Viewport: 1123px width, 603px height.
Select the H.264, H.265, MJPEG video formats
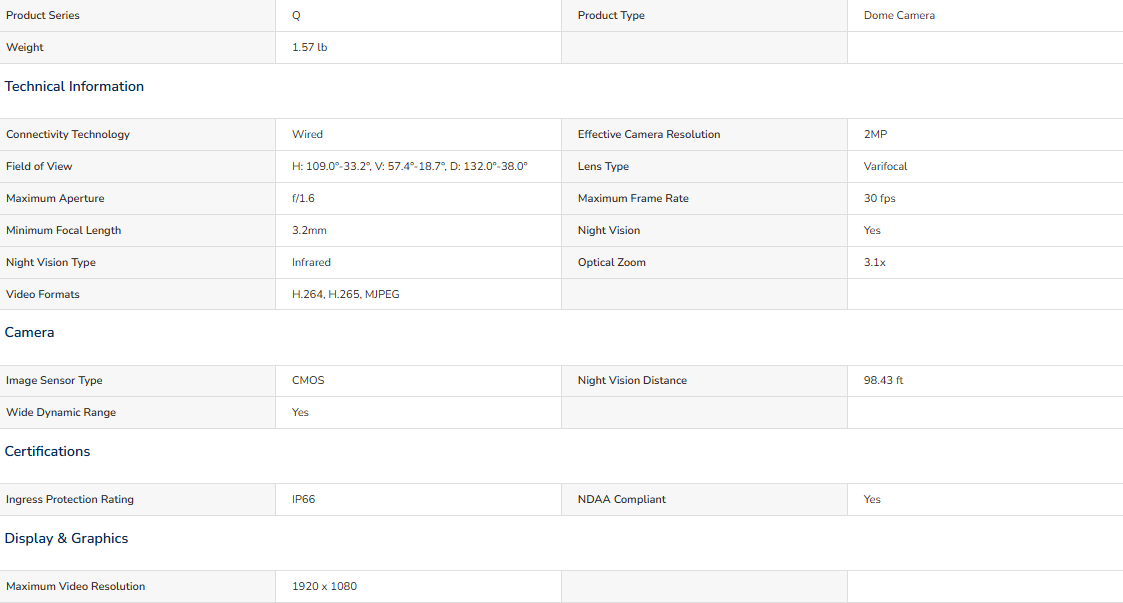coord(346,294)
